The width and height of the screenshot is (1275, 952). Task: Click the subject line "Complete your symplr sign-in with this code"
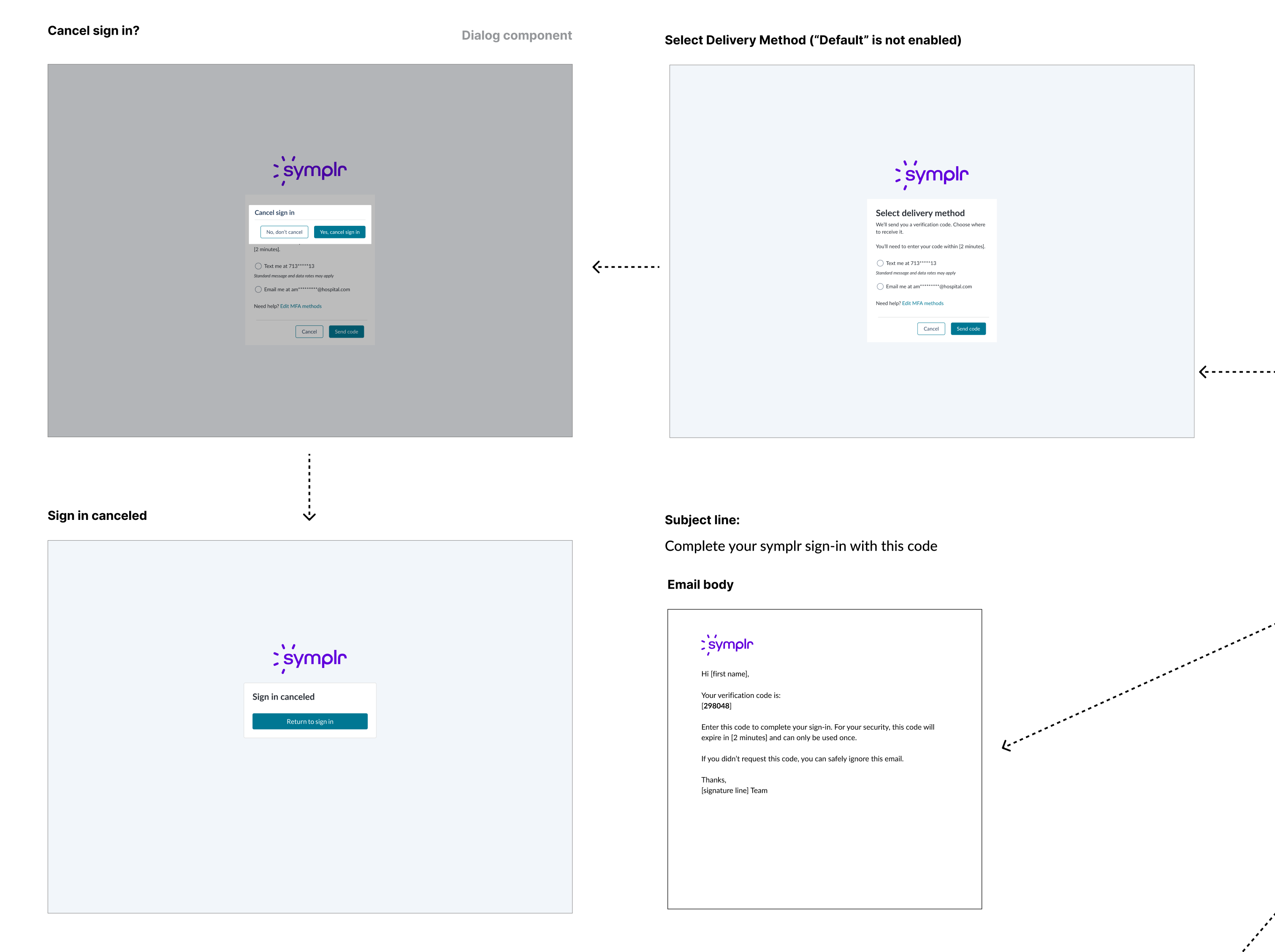point(801,546)
